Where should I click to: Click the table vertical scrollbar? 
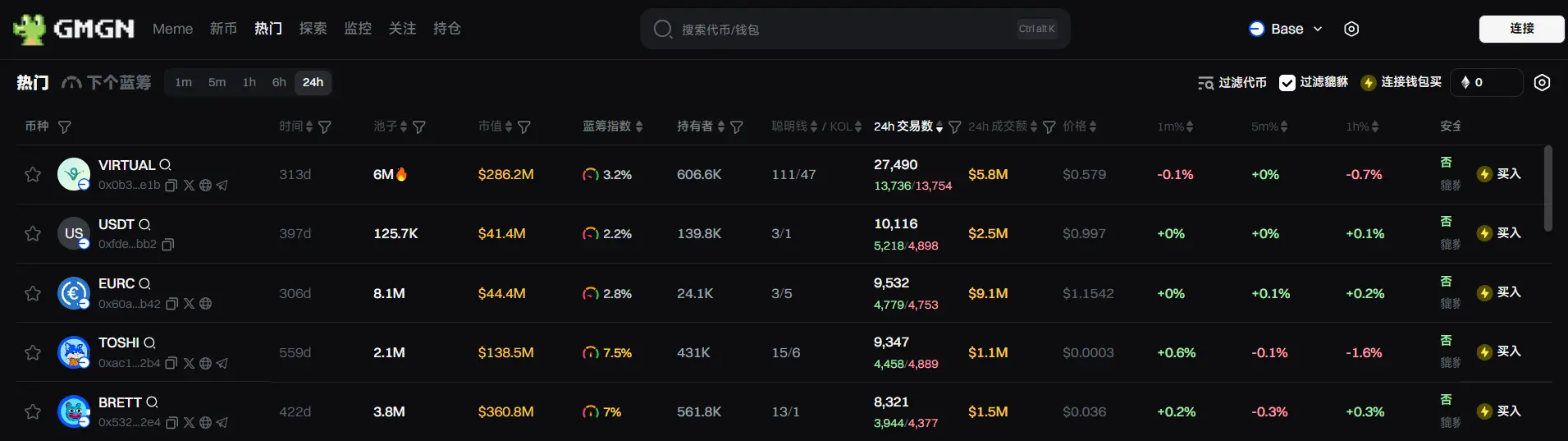click(x=1547, y=189)
